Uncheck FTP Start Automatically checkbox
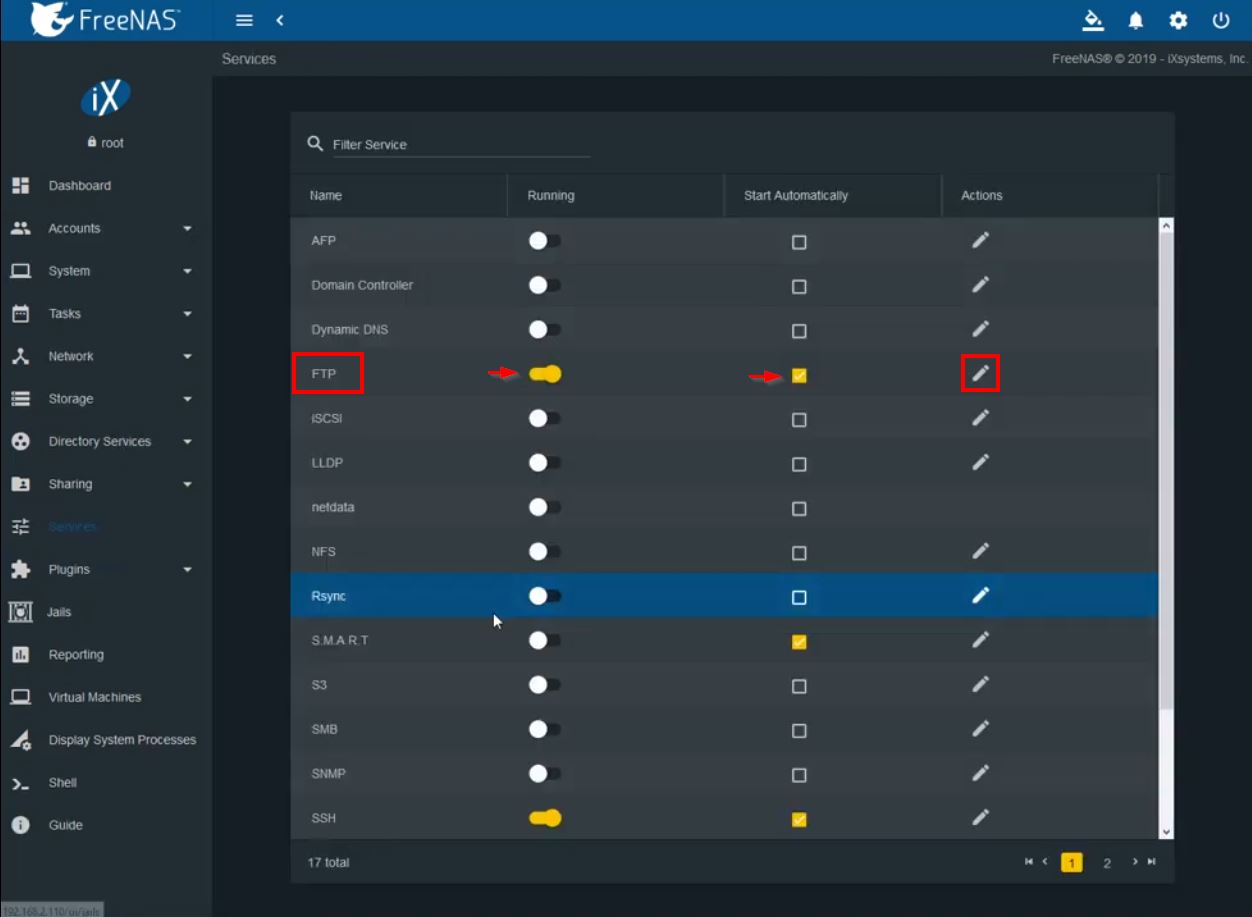Viewport: 1252px width, 917px height. tap(799, 376)
